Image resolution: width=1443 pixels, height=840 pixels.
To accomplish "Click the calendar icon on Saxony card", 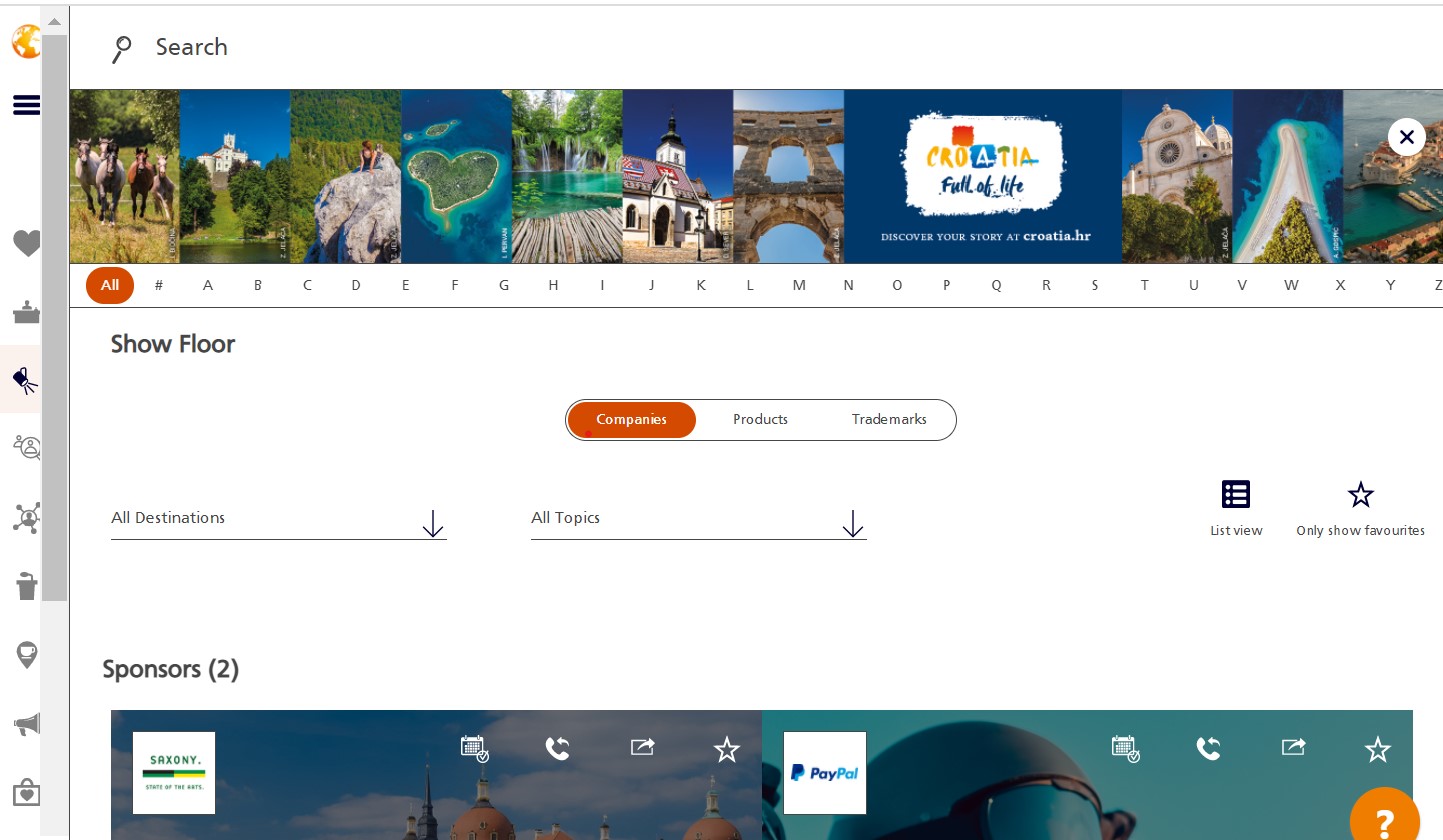I will 474,748.
